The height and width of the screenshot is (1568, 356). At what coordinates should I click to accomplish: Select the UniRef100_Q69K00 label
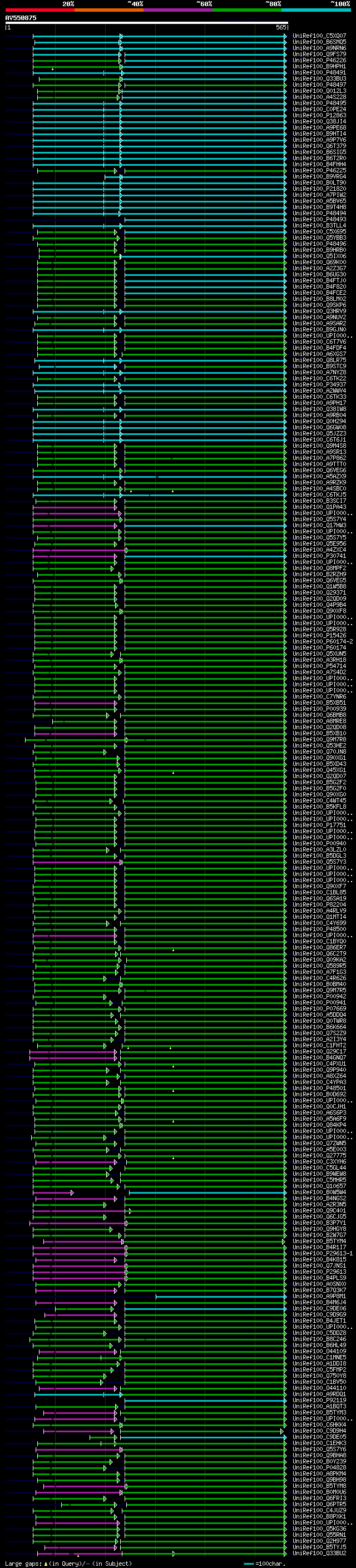pyautogui.click(x=319, y=263)
